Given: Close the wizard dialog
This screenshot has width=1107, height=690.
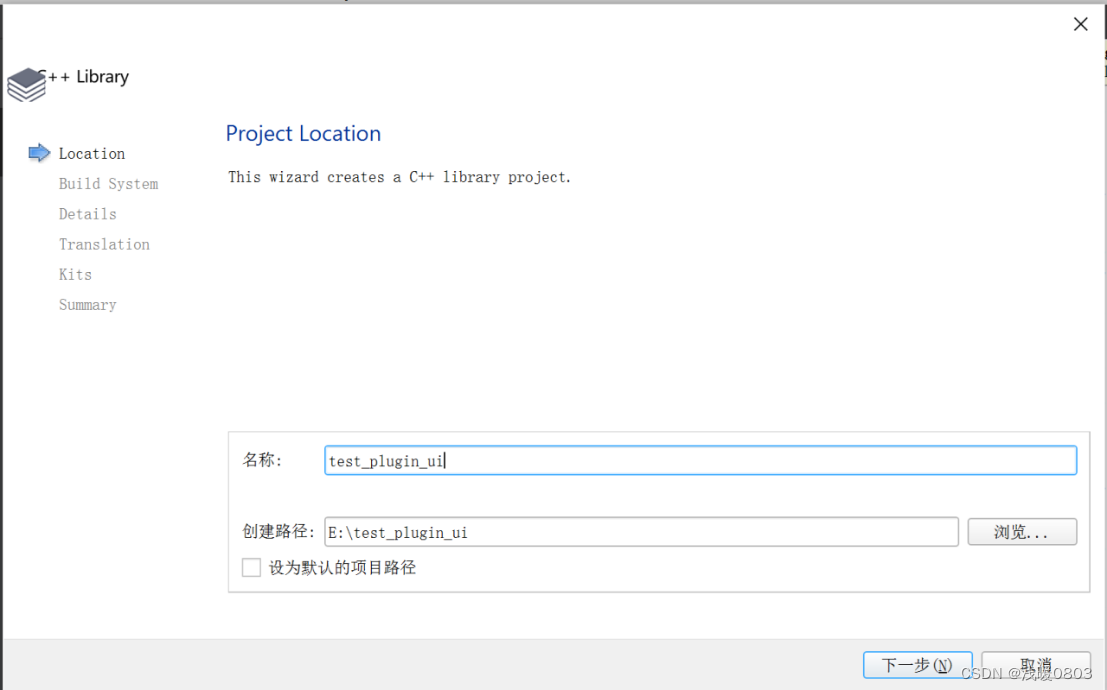Looking at the screenshot, I should tap(1080, 23).
